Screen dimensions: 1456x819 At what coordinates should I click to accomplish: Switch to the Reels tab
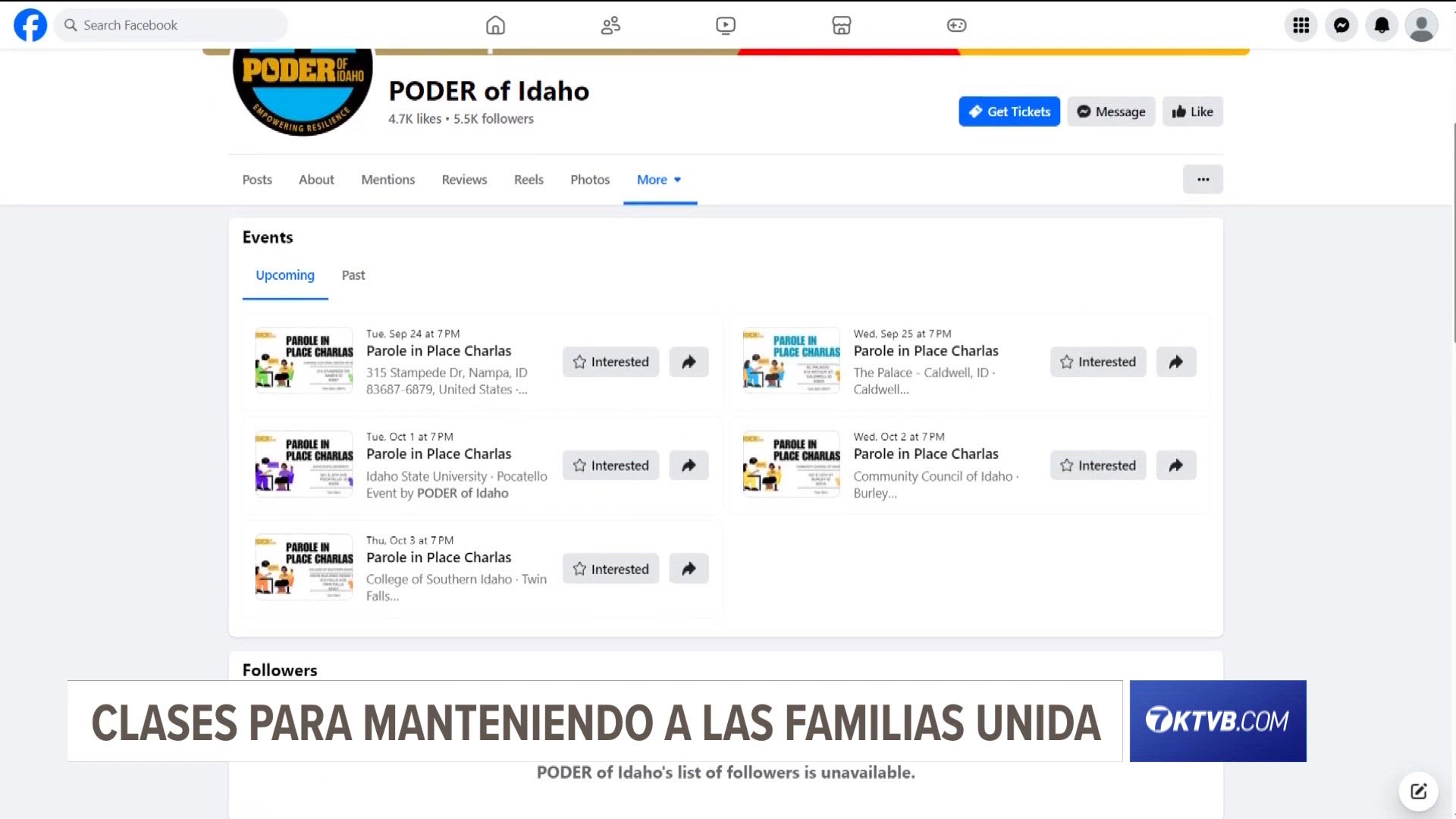[529, 180]
